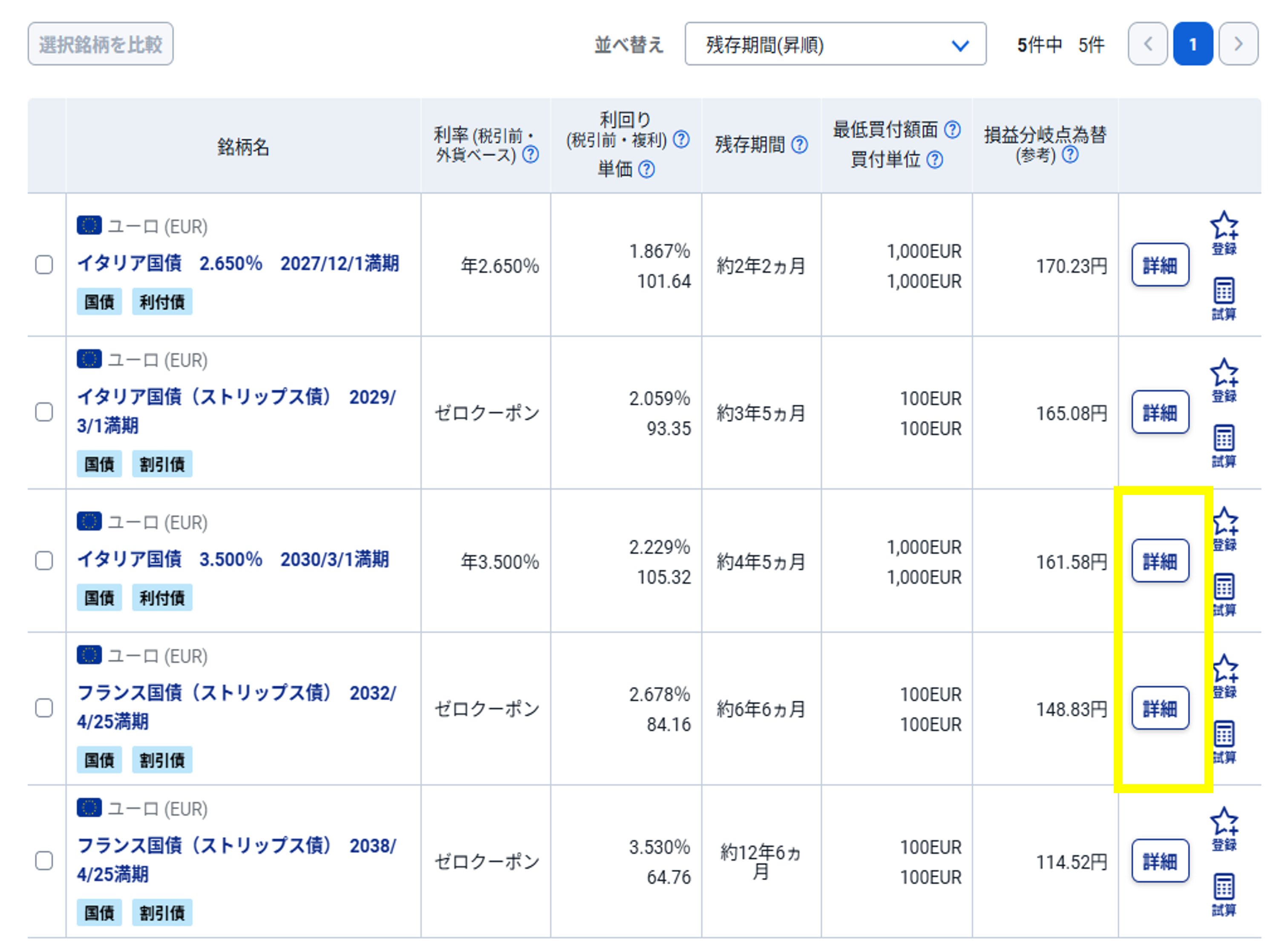Open 詳細 for France strips 2032 bond

point(1159,708)
